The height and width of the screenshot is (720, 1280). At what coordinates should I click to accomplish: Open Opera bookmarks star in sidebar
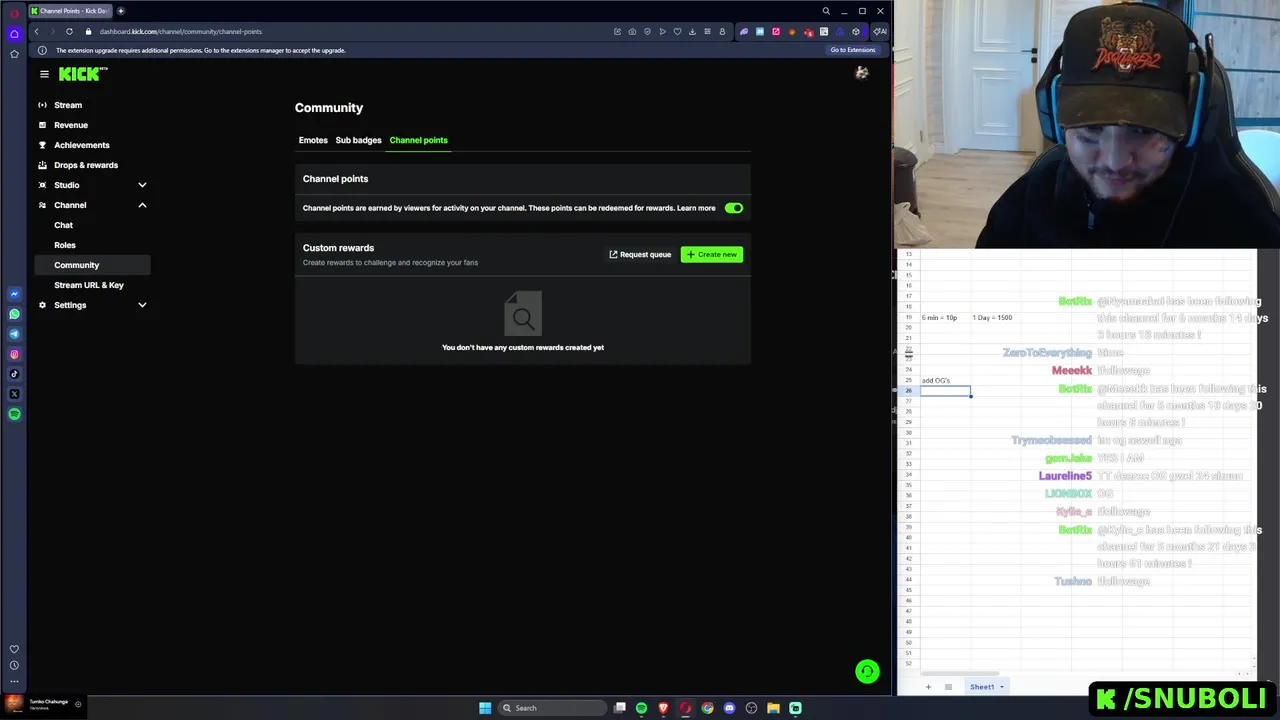click(x=14, y=53)
